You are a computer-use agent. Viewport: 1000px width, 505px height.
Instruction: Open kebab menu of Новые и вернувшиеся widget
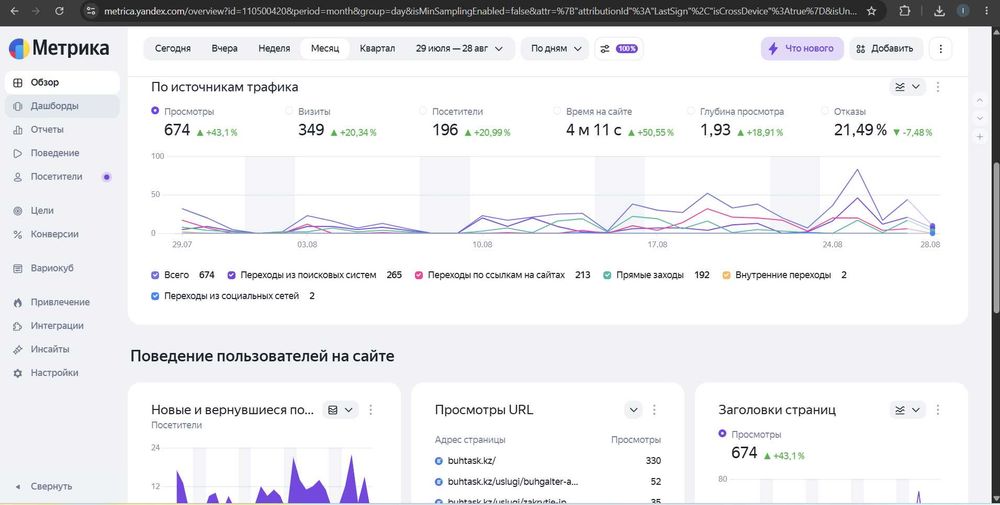pyautogui.click(x=371, y=410)
